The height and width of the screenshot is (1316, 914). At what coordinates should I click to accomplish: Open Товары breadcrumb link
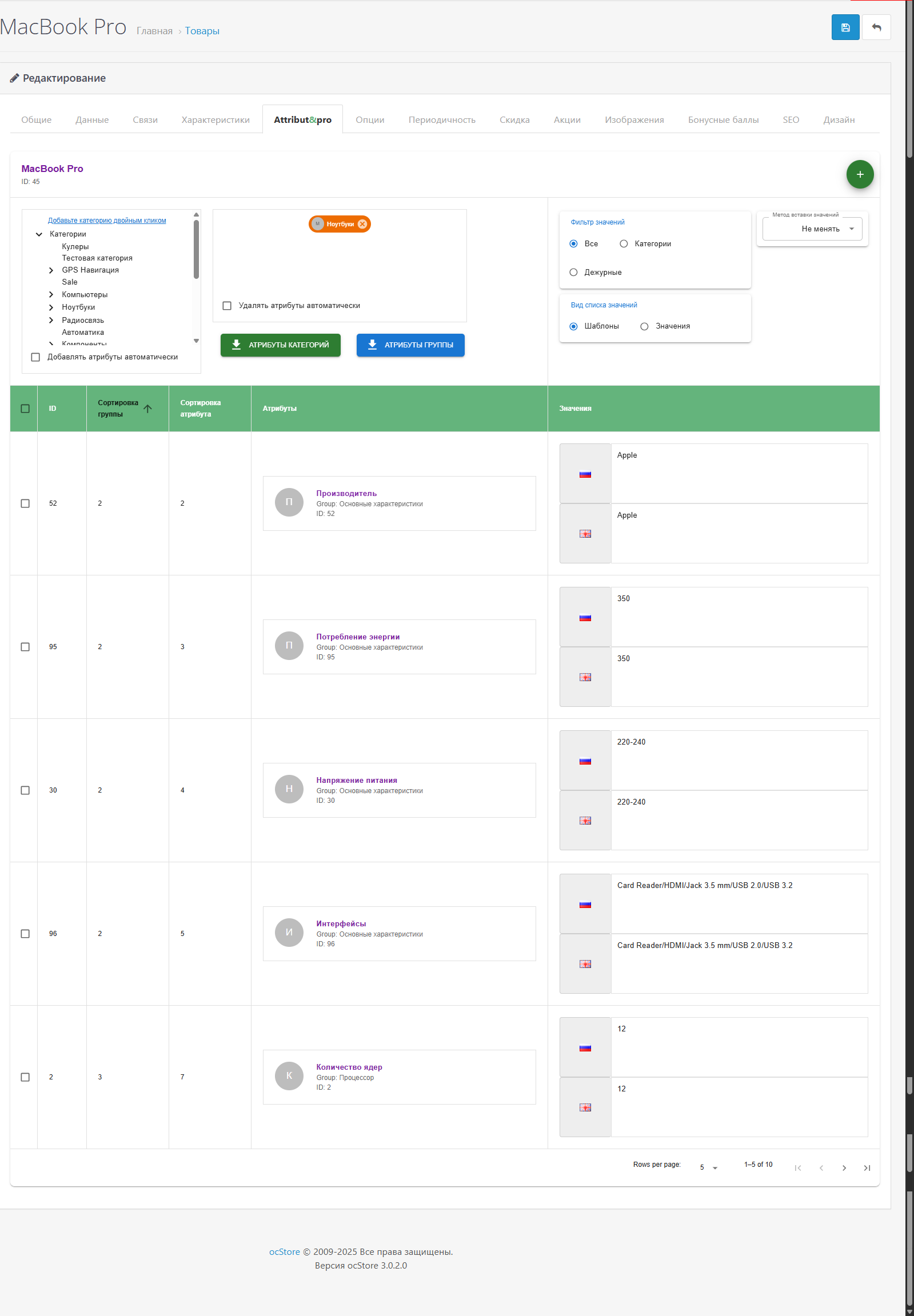pyautogui.click(x=202, y=31)
